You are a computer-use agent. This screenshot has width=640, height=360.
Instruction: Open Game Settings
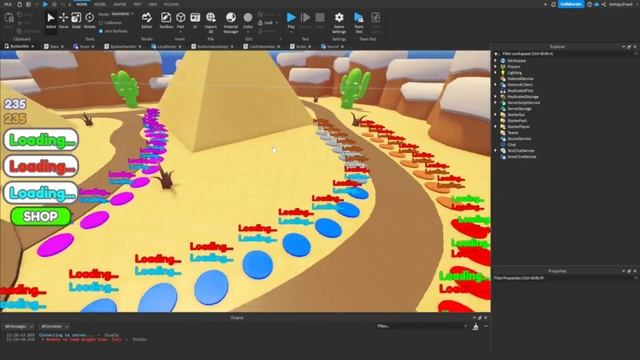pyautogui.click(x=339, y=22)
